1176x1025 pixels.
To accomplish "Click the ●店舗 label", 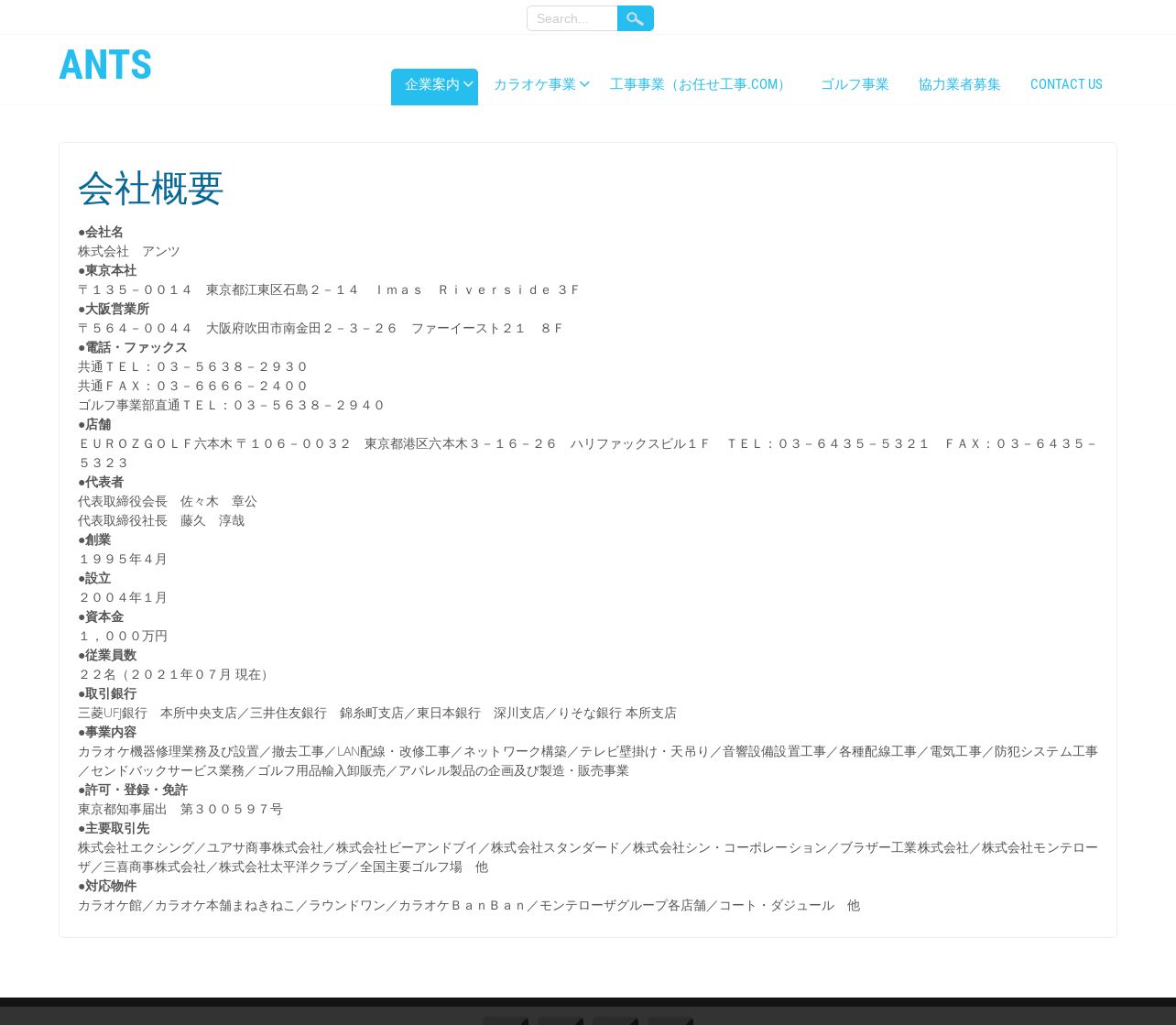I will point(94,424).
